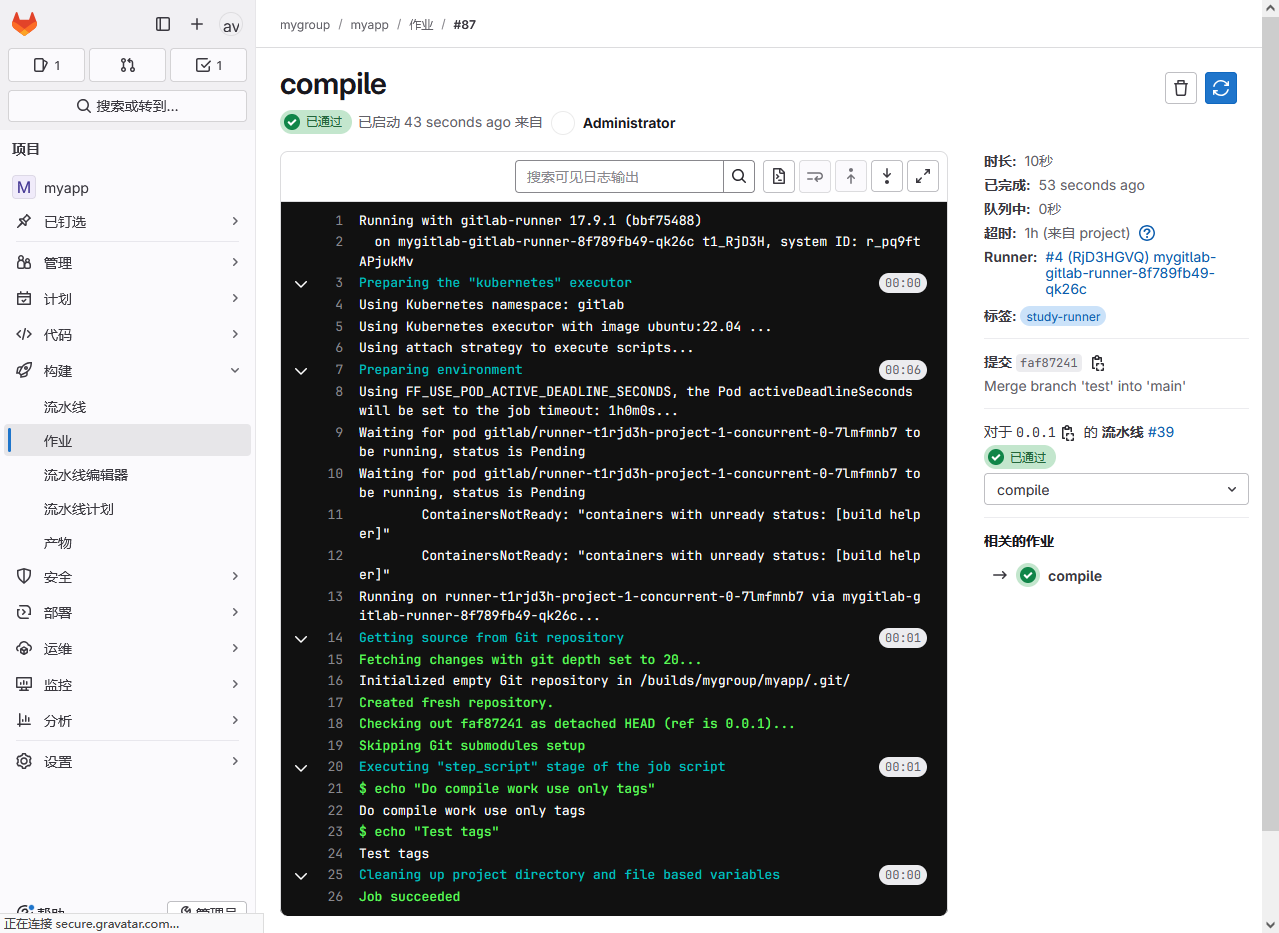Open the compile stage dropdown
Screen dimensions: 1279x933
coord(1116,490)
